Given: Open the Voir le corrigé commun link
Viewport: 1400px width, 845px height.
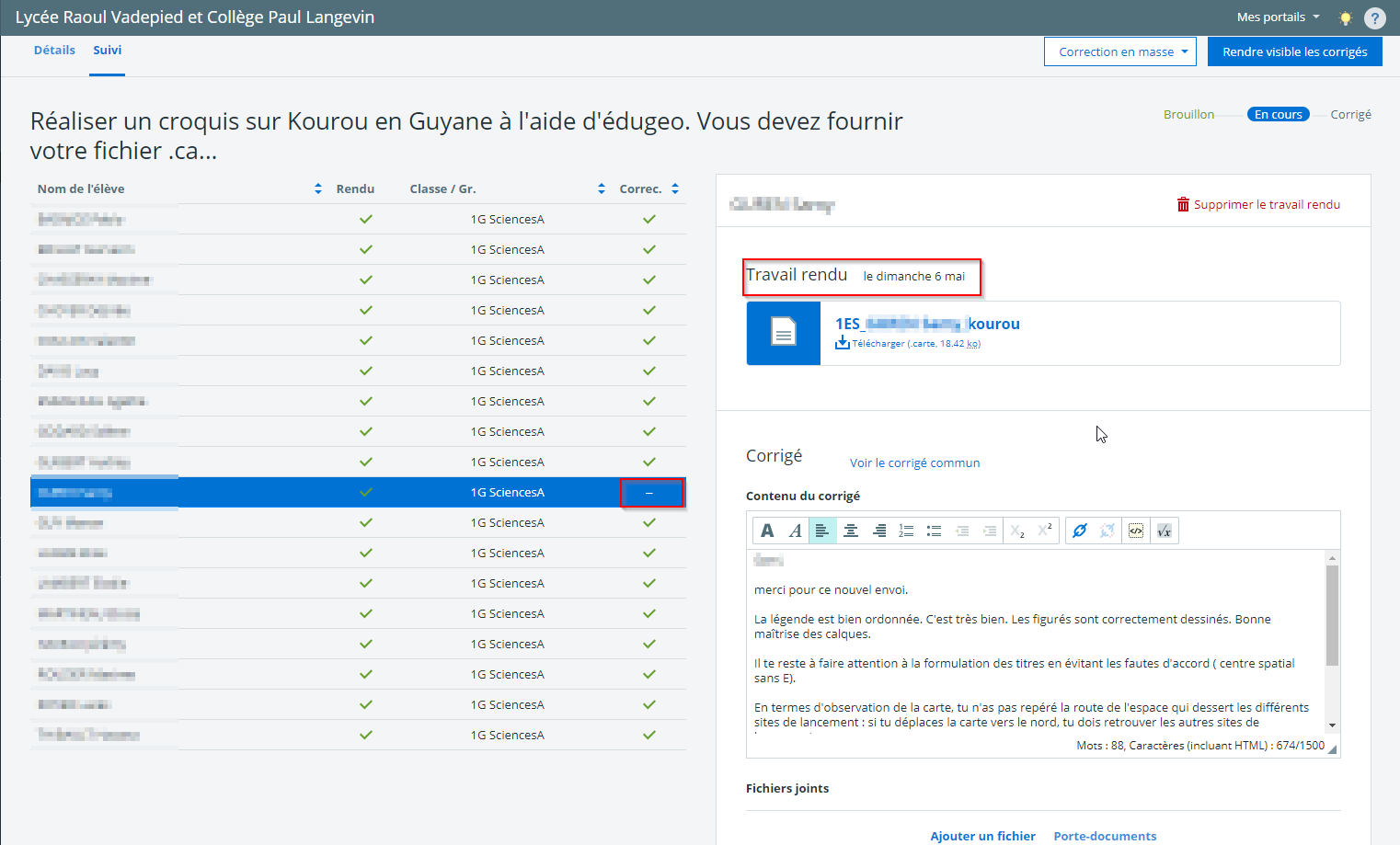Looking at the screenshot, I should [x=914, y=463].
